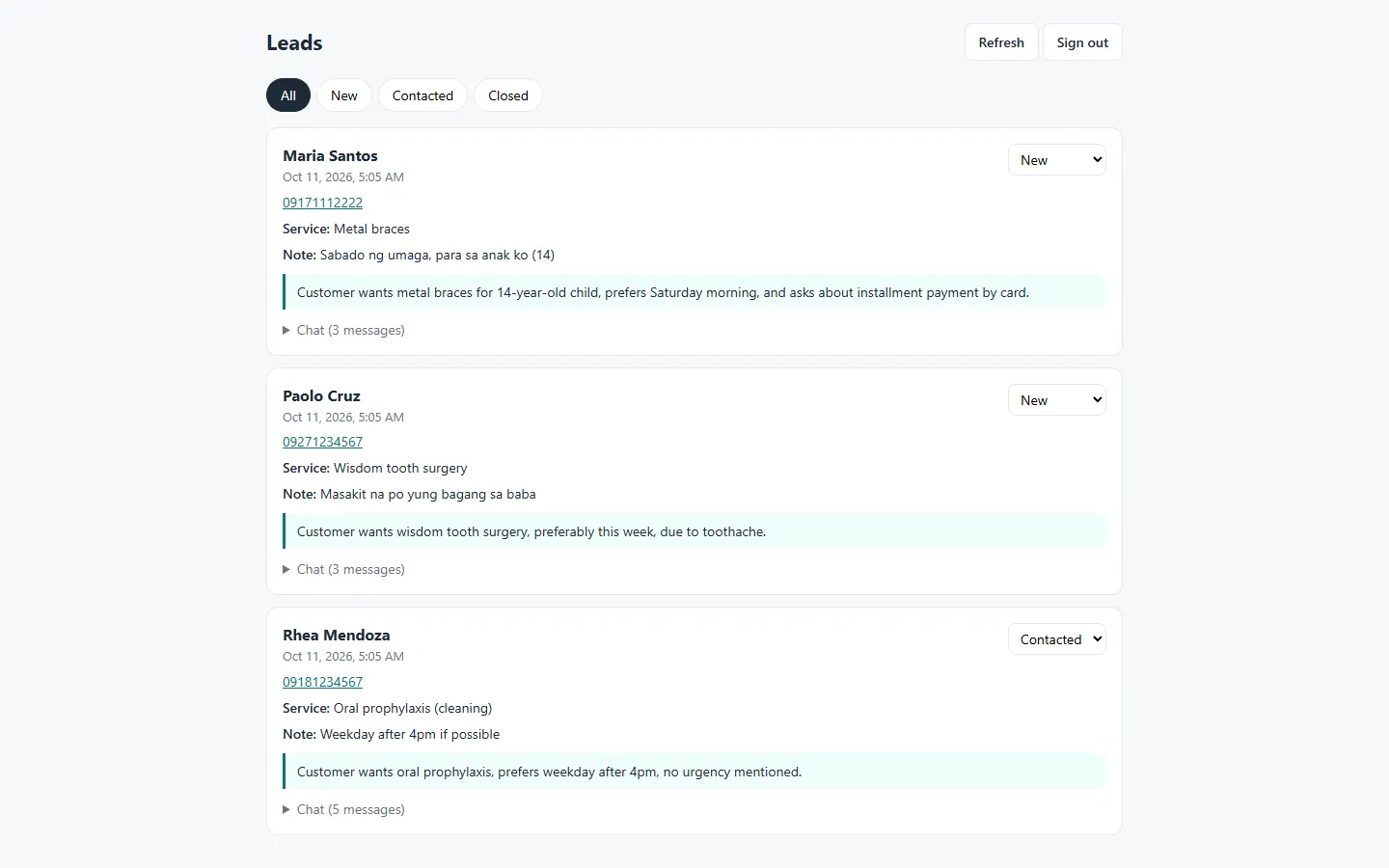Viewport: 1389px width, 868px height.
Task: Click note 'Masakit na po yung bagang sa baba'
Action: pos(428,494)
